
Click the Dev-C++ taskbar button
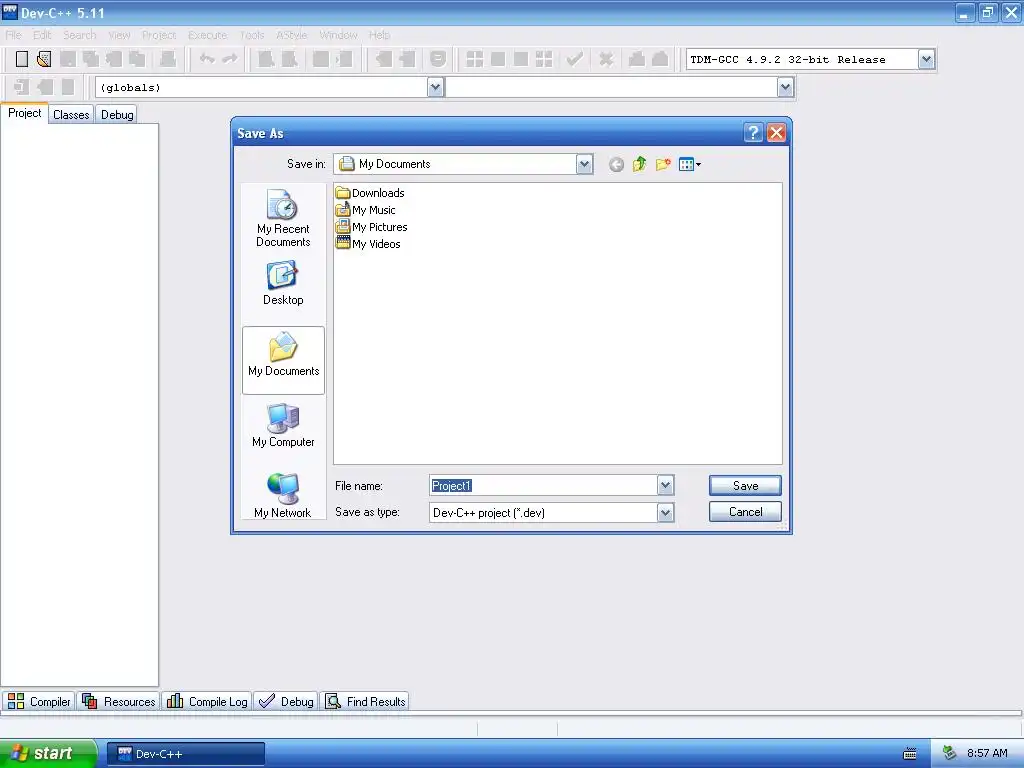click(185, 754)
